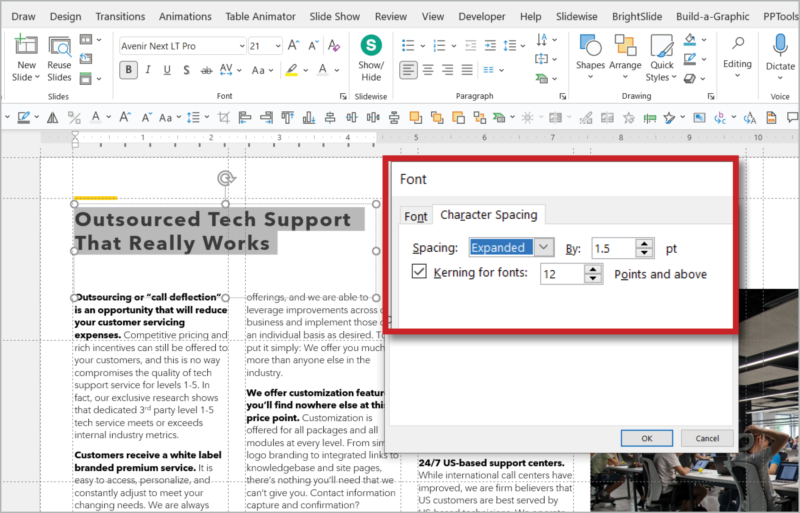Viewport: 800px width, 513px height.
Task: Toggle Underline formatting
Action: coord(167,70)
